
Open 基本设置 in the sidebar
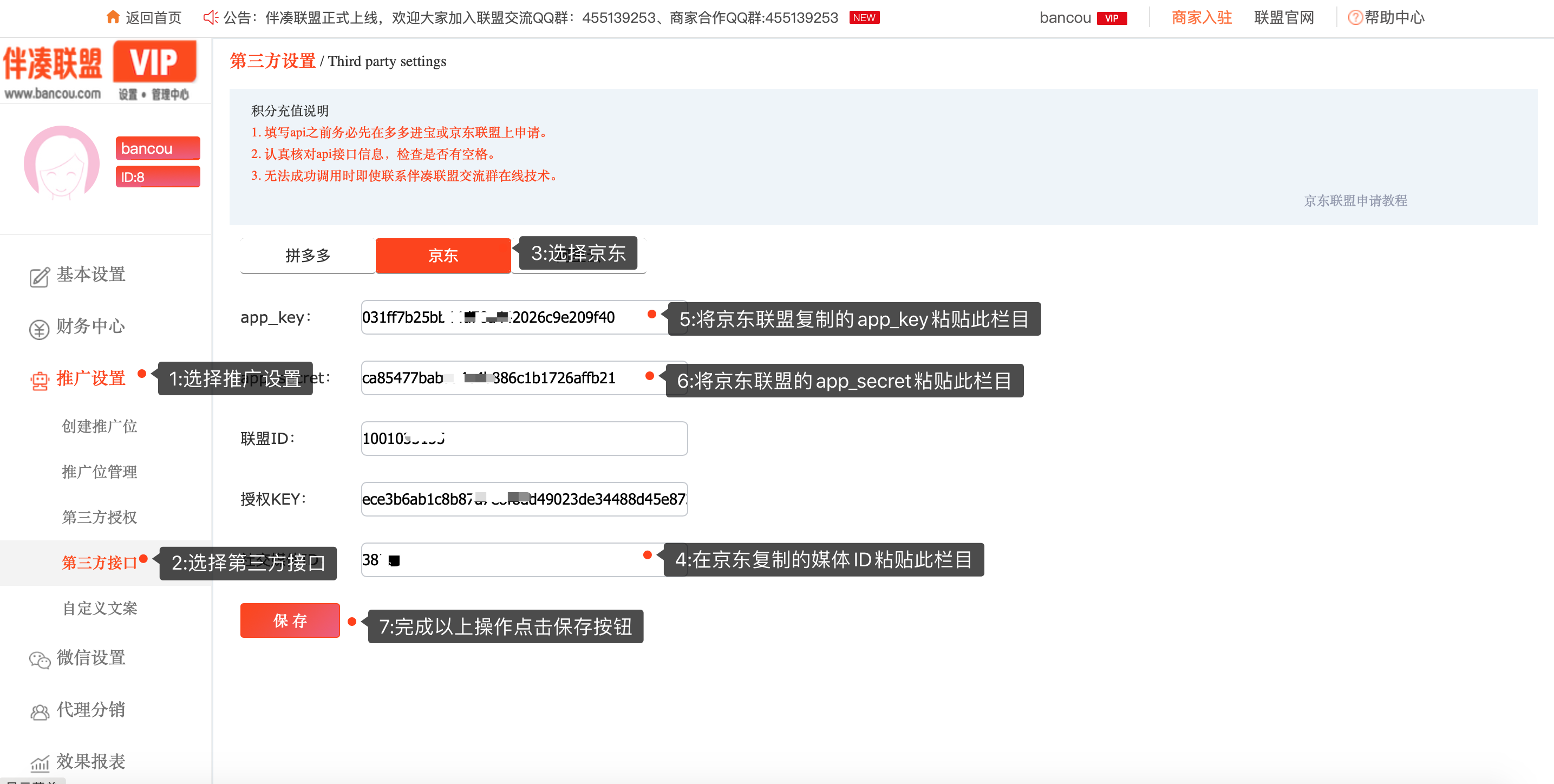(90, 275)
